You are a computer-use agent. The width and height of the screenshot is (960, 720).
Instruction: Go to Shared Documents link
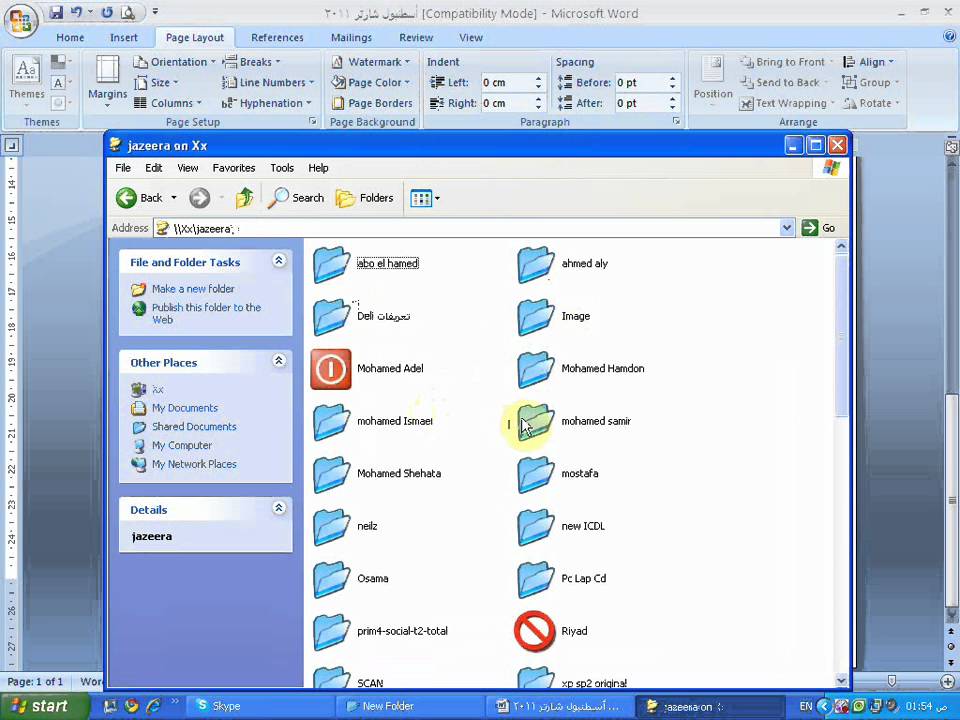pyautogui.click(x=194, y=427)
